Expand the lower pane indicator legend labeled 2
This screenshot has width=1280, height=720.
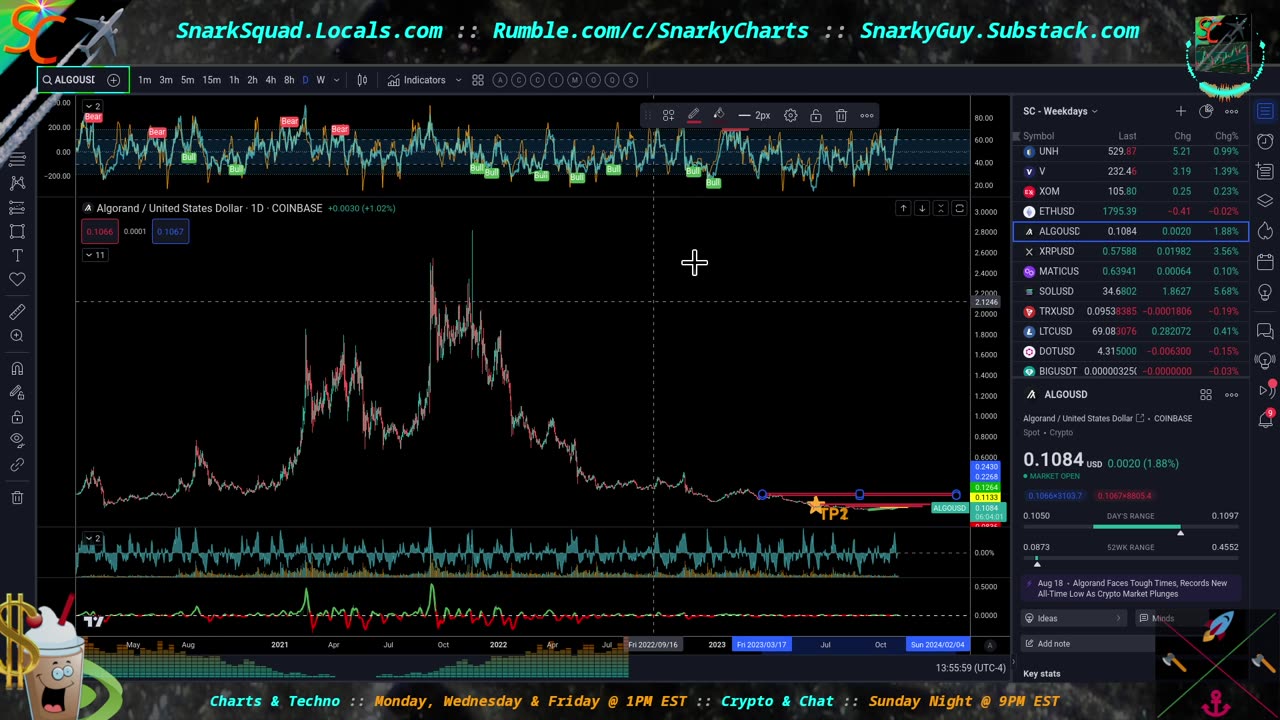(x=92, y=539)
